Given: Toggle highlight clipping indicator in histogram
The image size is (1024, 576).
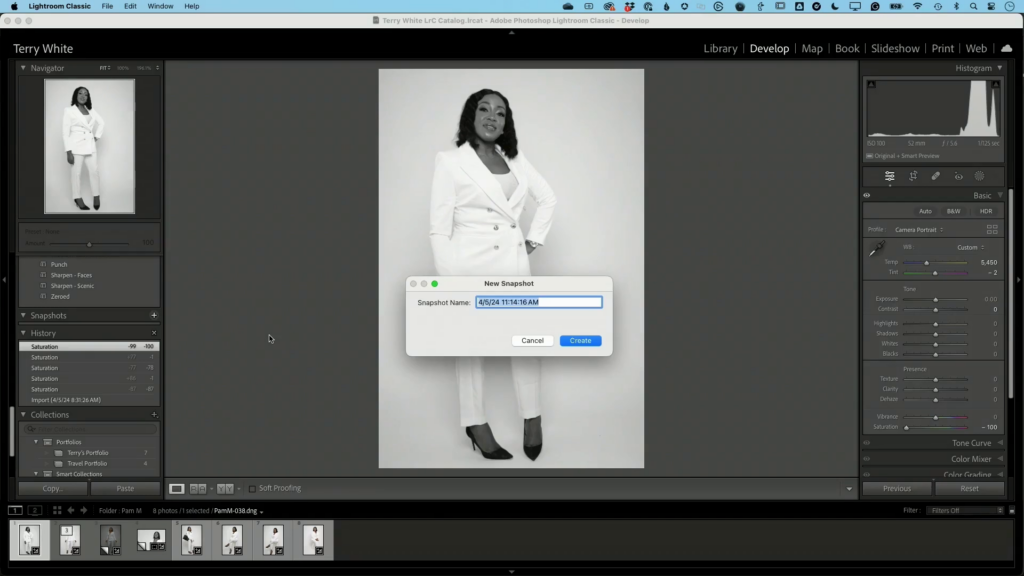Looking at the screenshot, I should [x=995, y=84].
